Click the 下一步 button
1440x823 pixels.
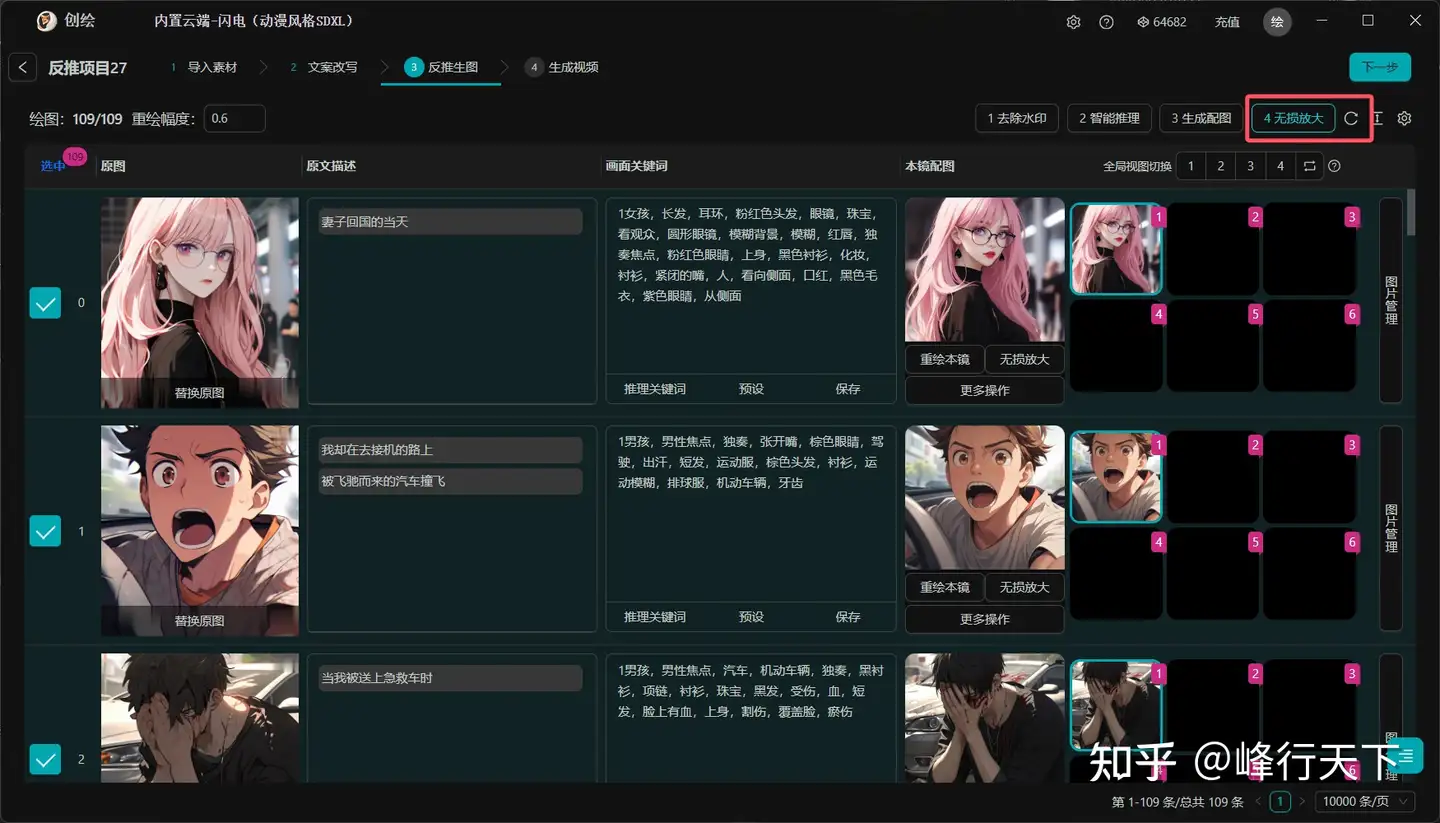point(1380,67)
